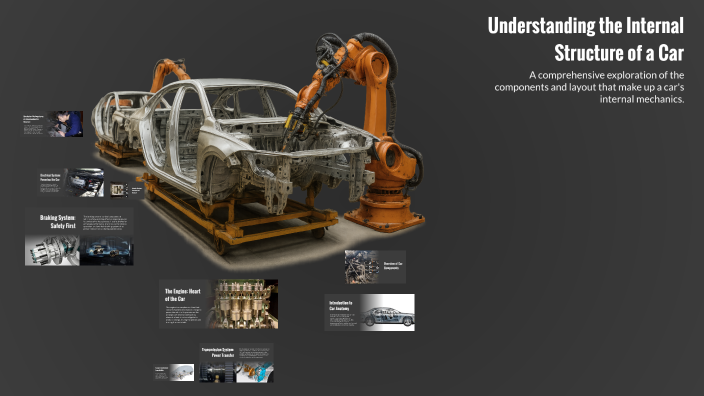704x396 pixels.
Task: Open the Braking System: Safety First slide
Action: click(x=79, y=237)
